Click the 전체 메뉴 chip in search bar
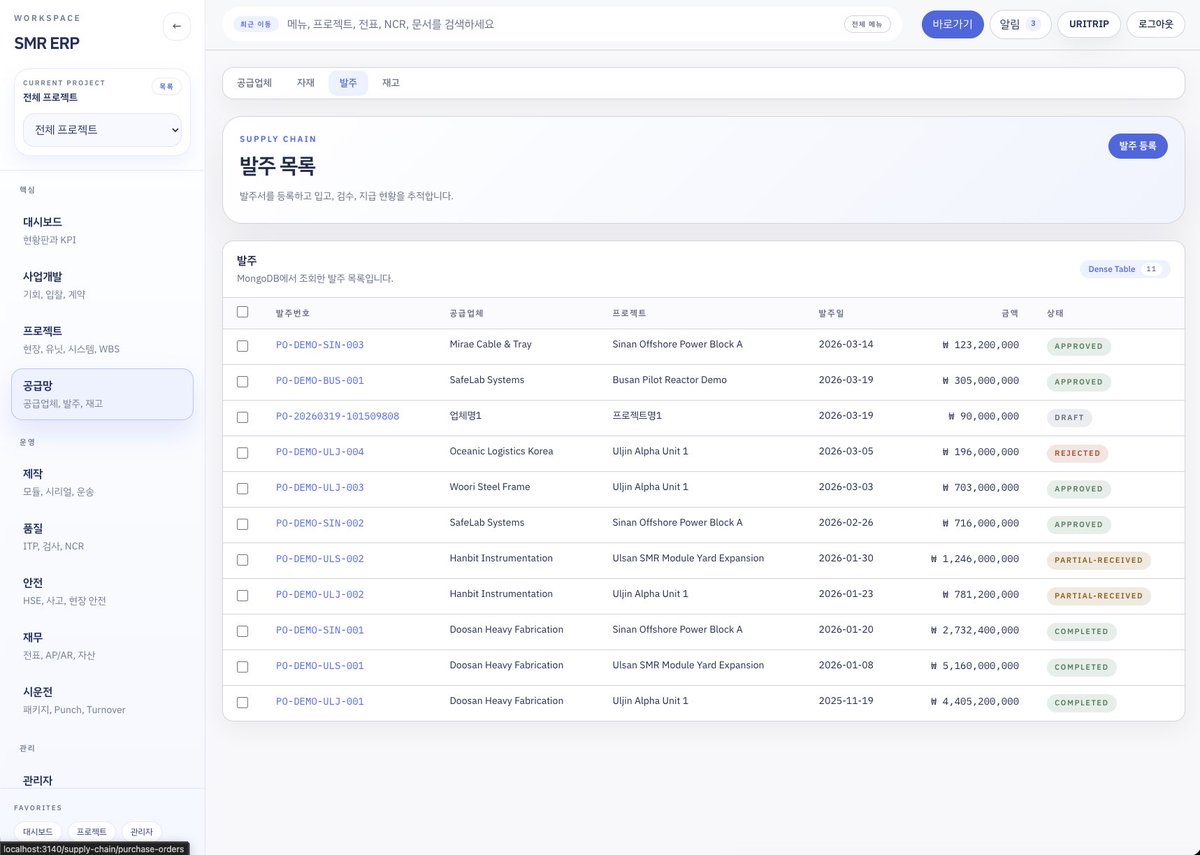The image size is (1200, 855). [867, 24]
